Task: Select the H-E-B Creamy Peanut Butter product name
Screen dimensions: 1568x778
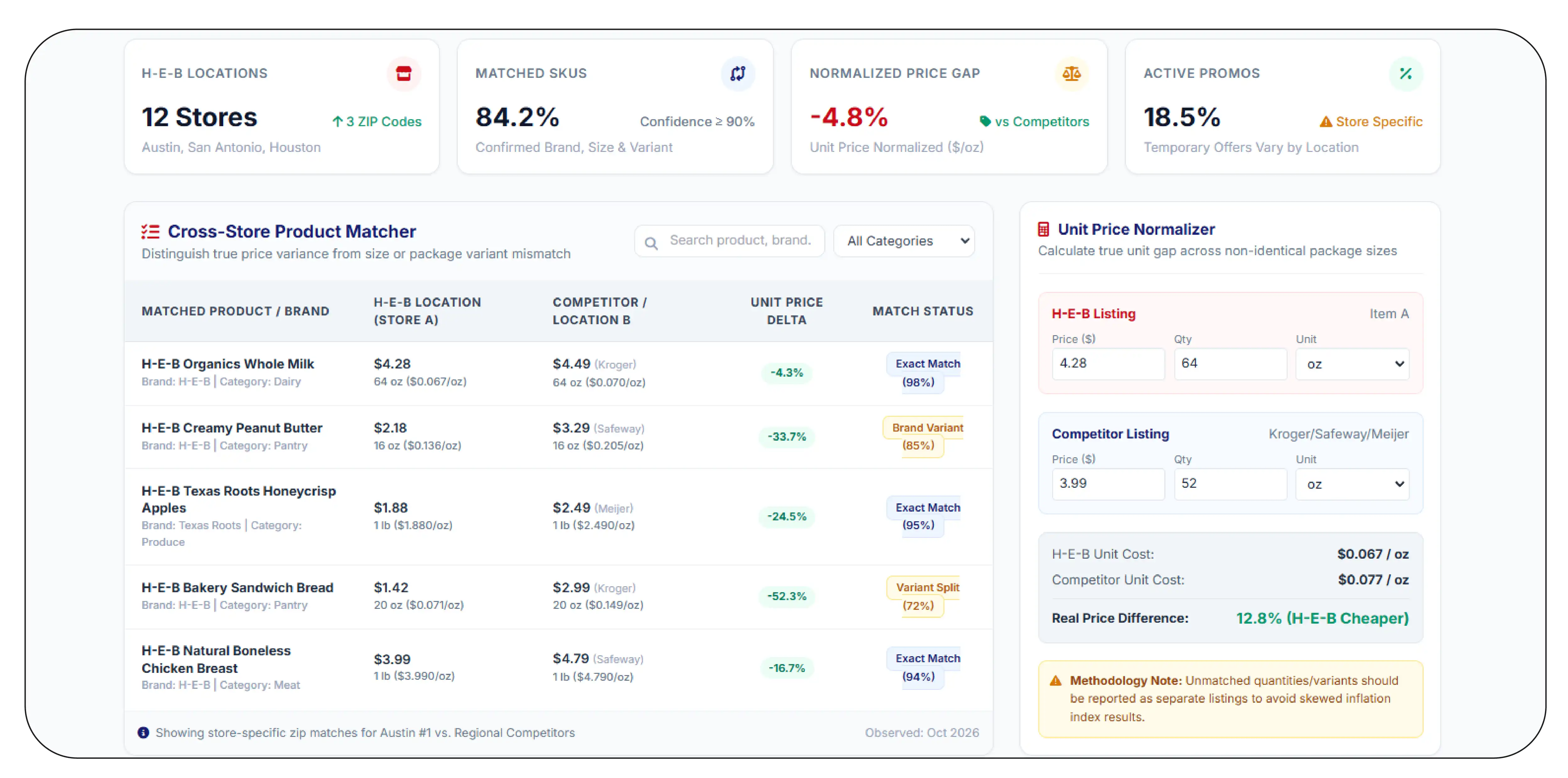Action: click(x=232, y=428)
